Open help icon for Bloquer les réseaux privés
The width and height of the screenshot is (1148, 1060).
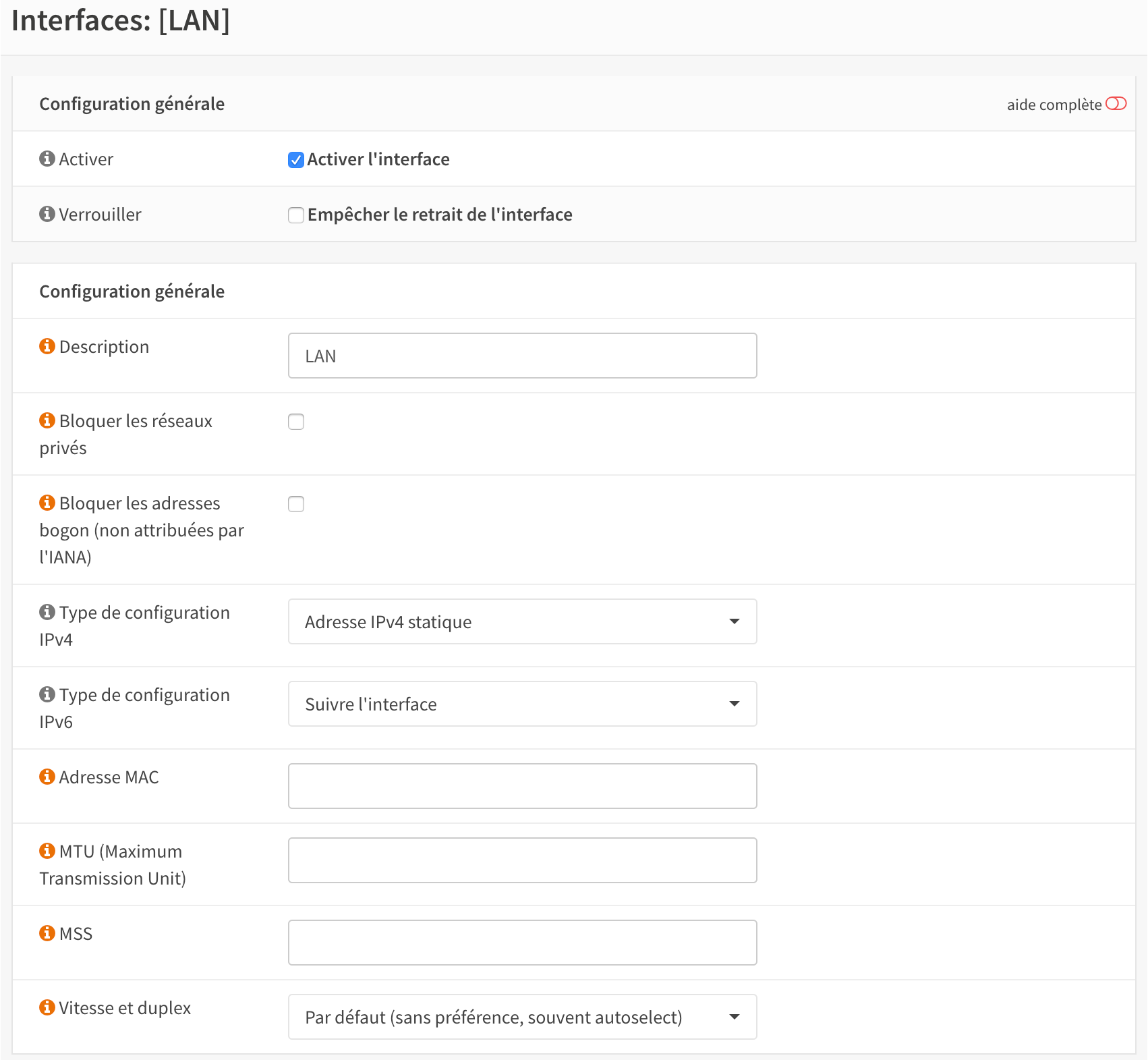(x=47, y=420)
